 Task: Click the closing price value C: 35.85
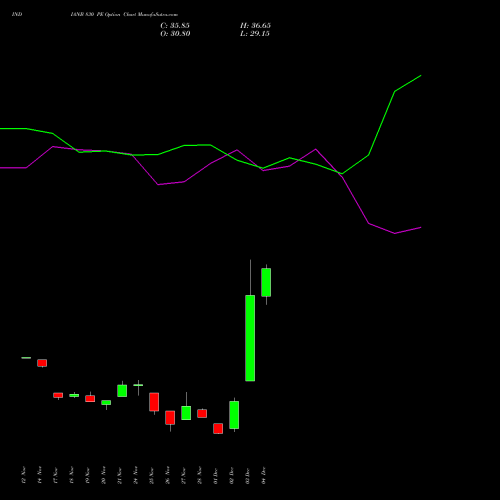175,26
